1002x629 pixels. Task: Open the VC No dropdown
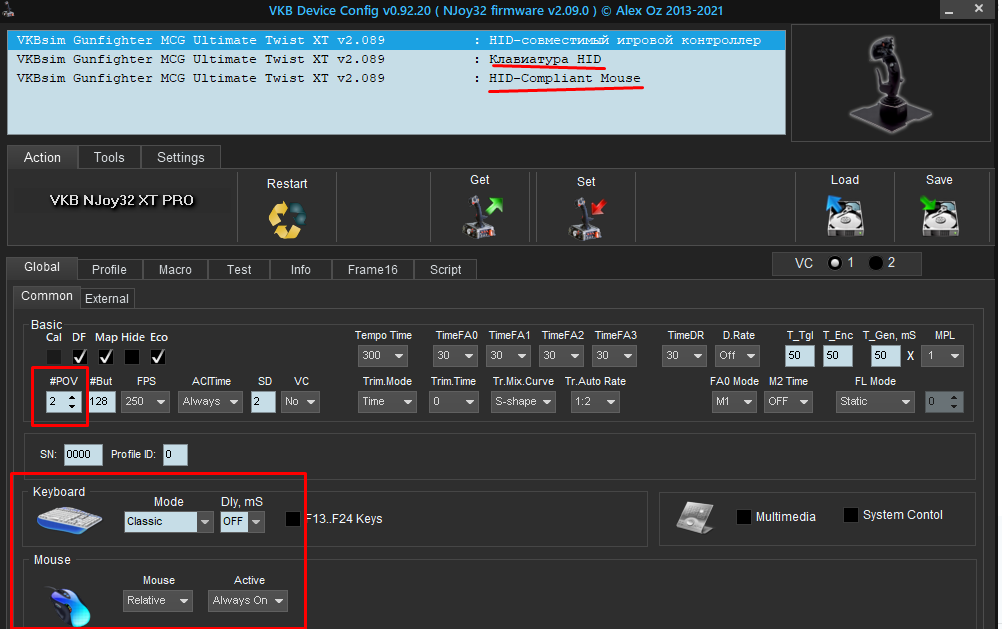(300, 401)
